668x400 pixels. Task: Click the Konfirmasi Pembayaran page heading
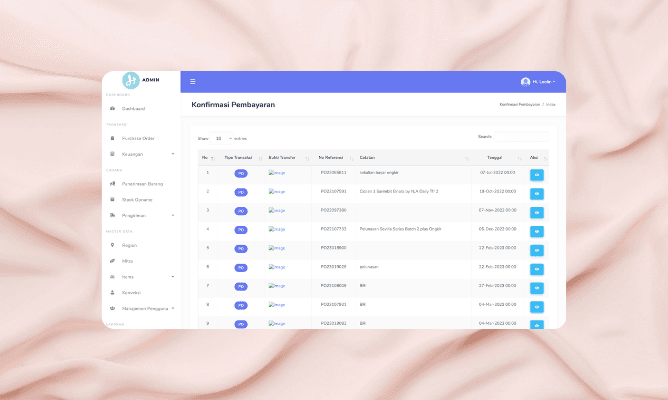pyautogui.click(x=233, y=105)
